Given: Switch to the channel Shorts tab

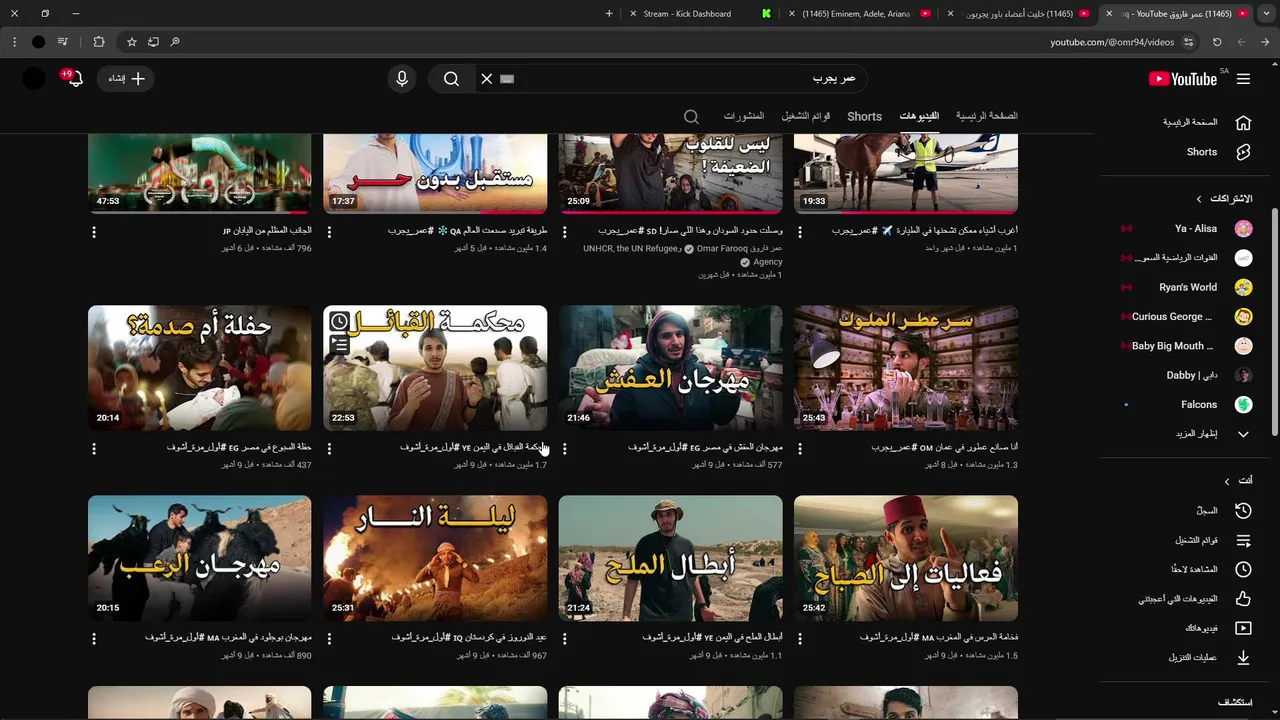Looking at the screenshot, I should click(864, 117).
